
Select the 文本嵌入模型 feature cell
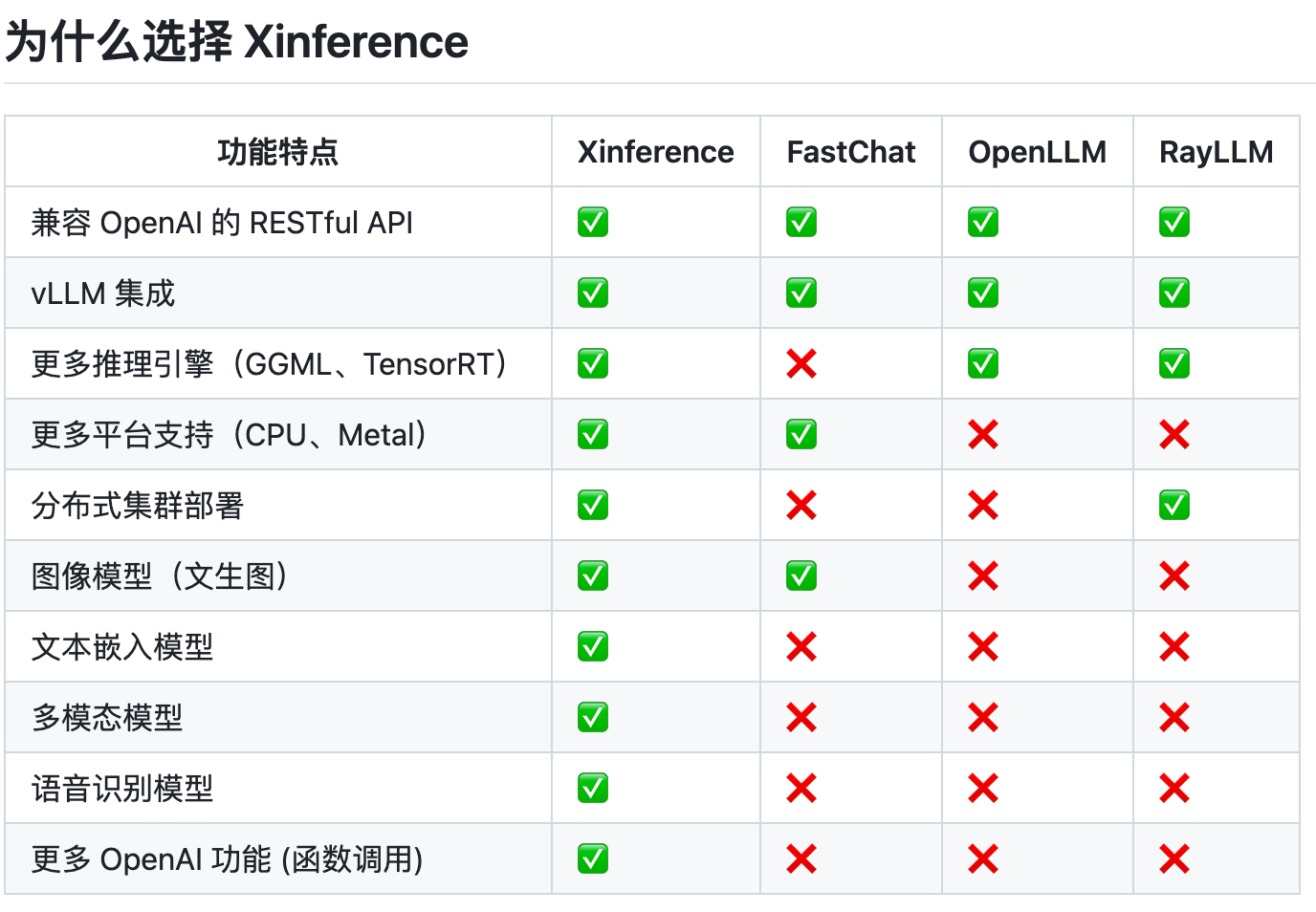[x=278, y=646]
